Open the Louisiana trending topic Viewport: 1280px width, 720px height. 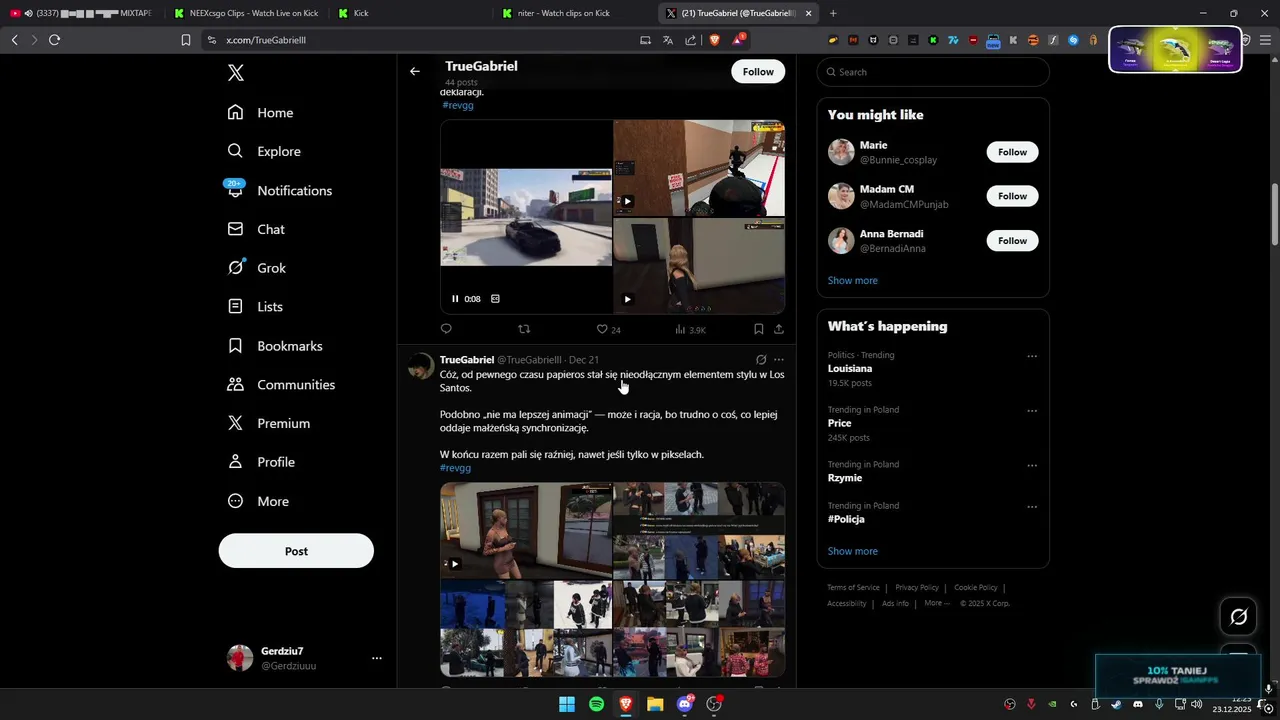tap(849, 369)
